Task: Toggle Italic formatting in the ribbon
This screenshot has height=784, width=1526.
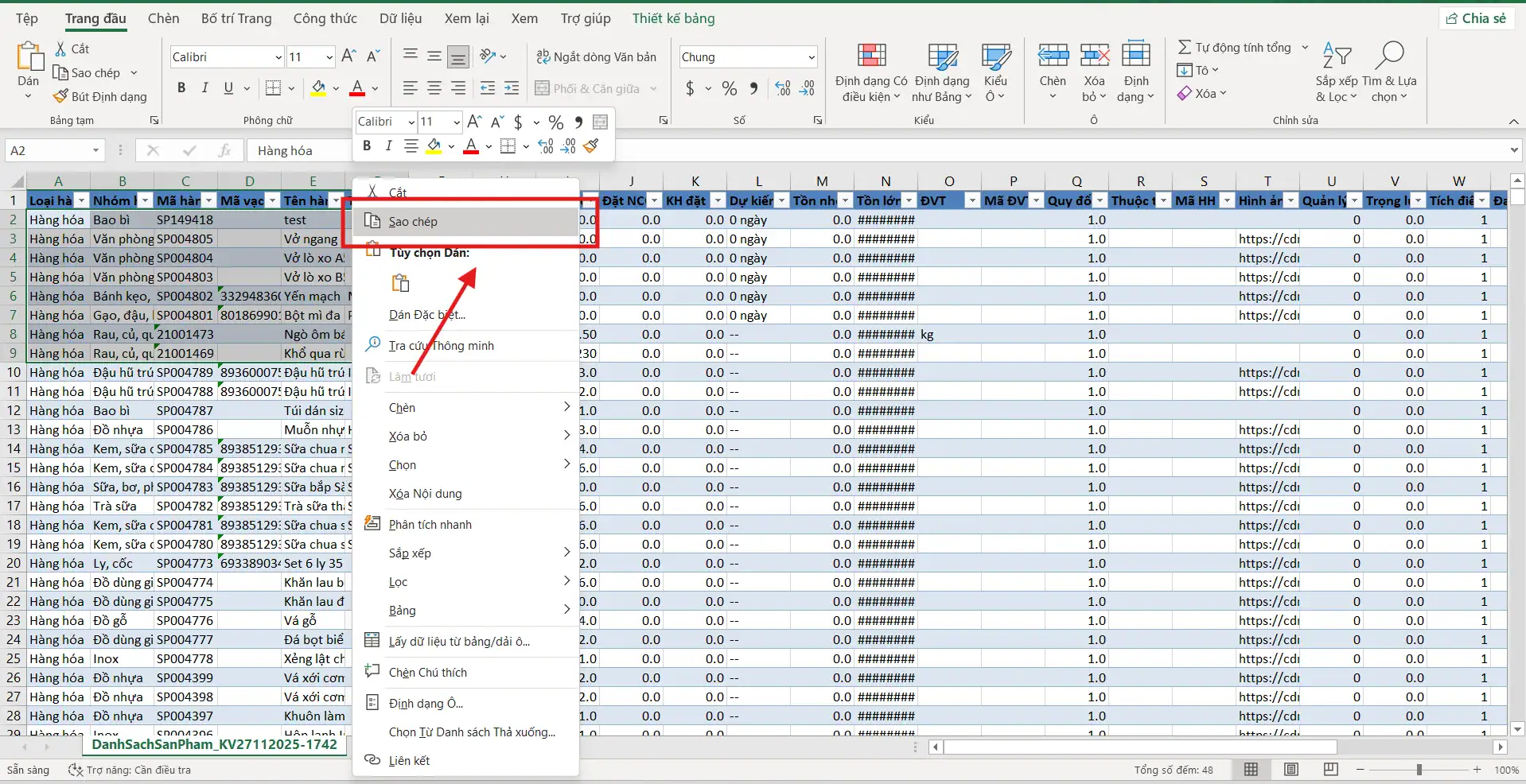Action: pos(204,87)
